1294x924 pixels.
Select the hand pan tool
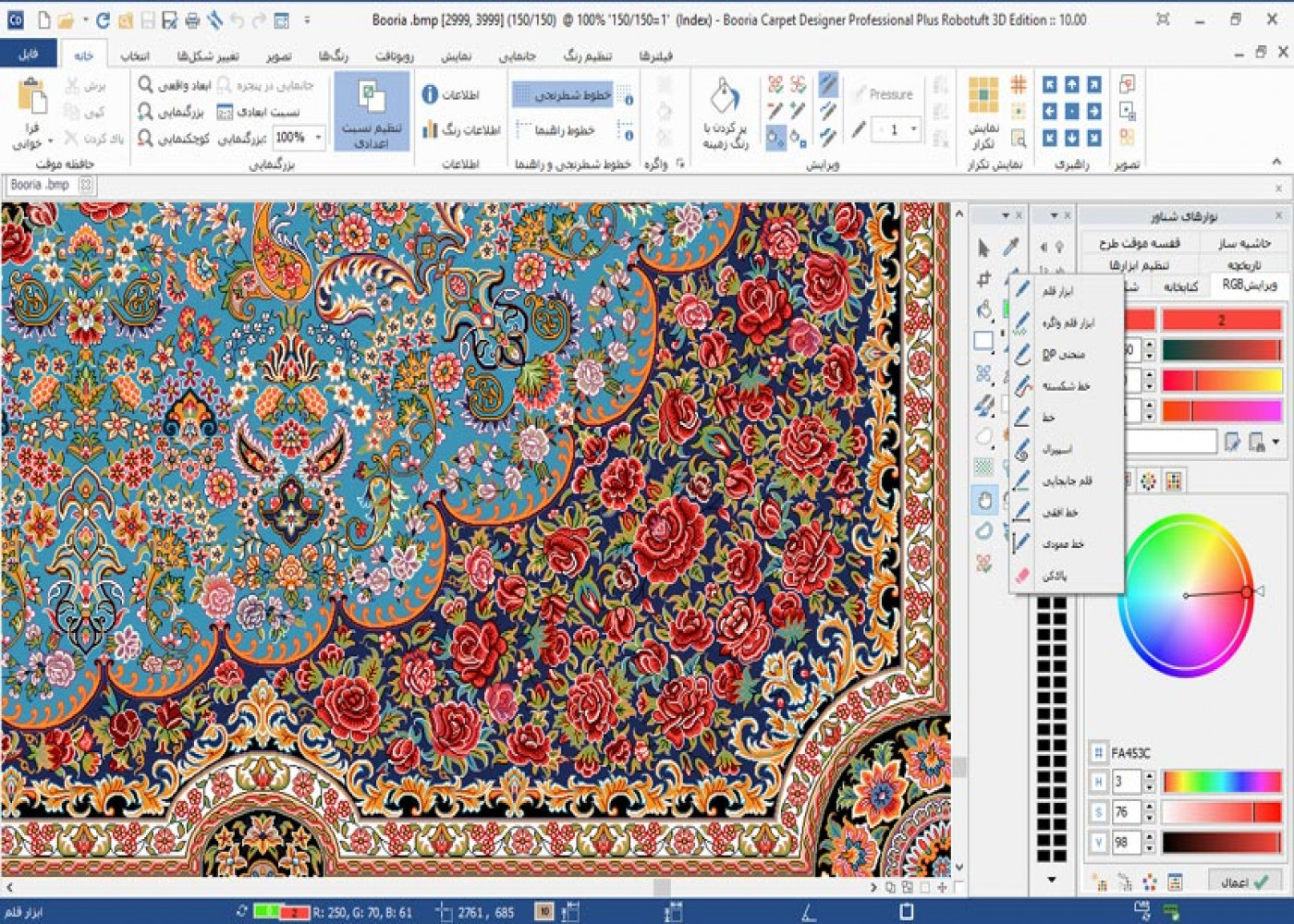click(984, 500)
